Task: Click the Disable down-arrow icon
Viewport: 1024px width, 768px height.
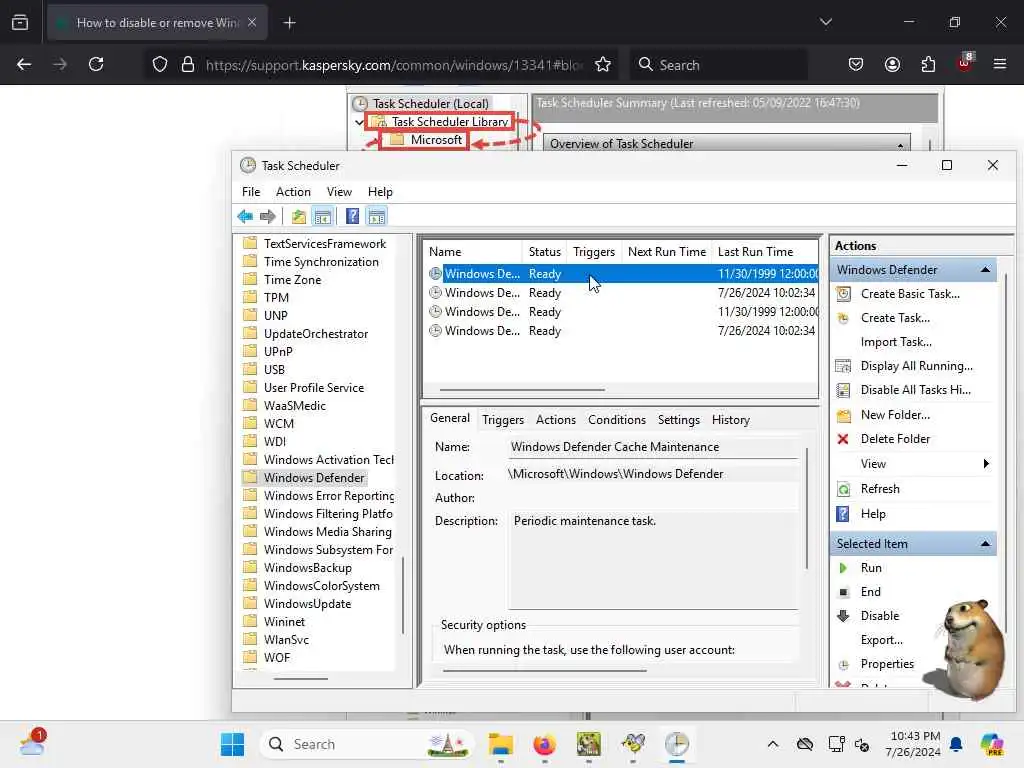Action: [843, 616]
